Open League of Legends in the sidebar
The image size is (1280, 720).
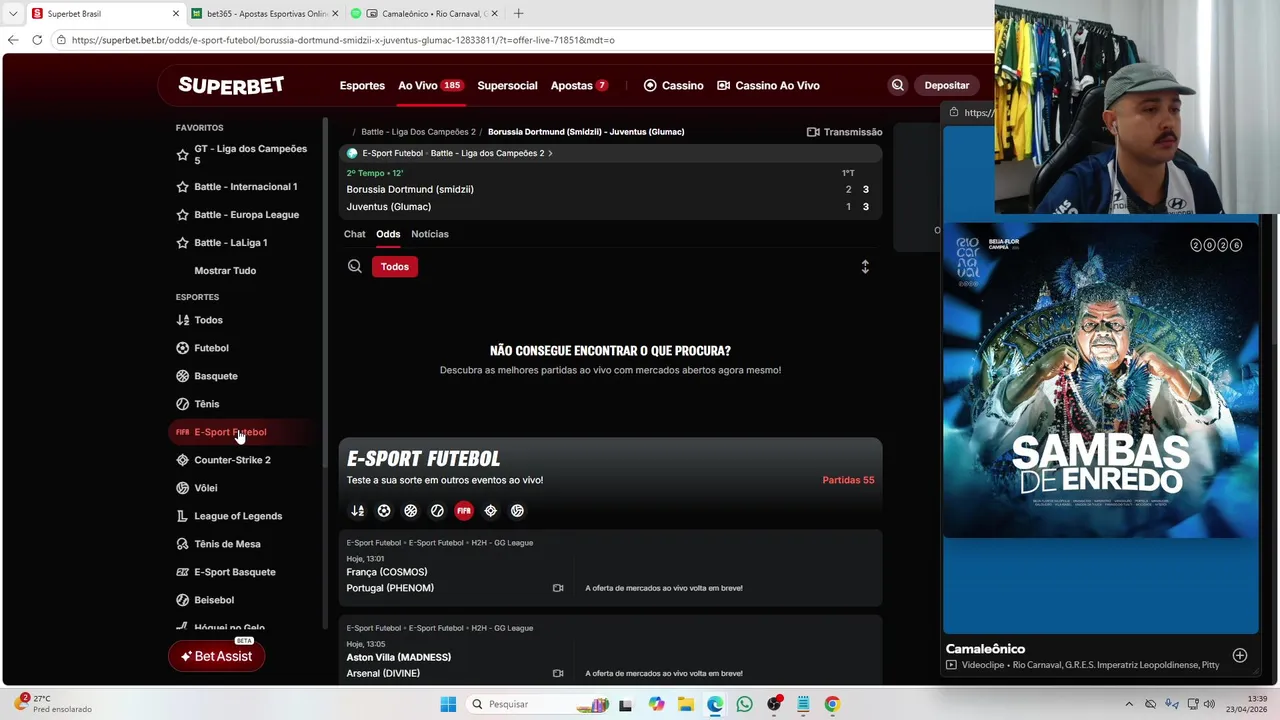(238, 516)
